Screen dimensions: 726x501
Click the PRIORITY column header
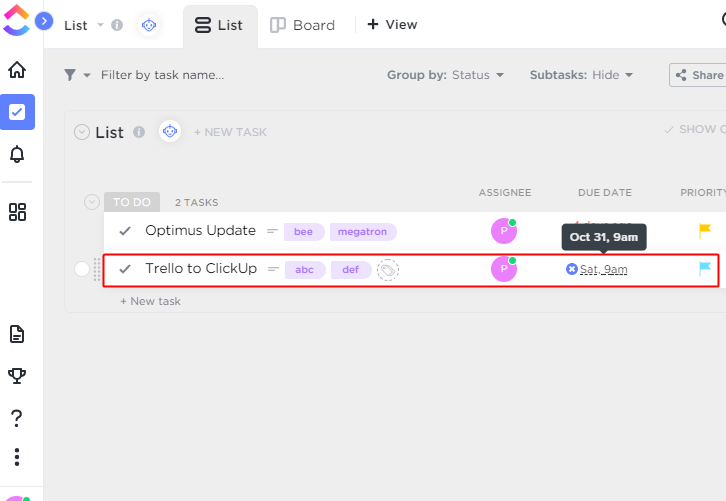point(703,193)
